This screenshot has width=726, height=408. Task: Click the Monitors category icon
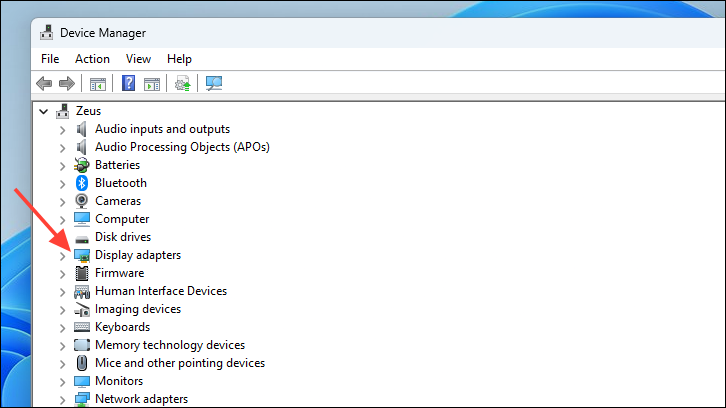pos(82,381)
